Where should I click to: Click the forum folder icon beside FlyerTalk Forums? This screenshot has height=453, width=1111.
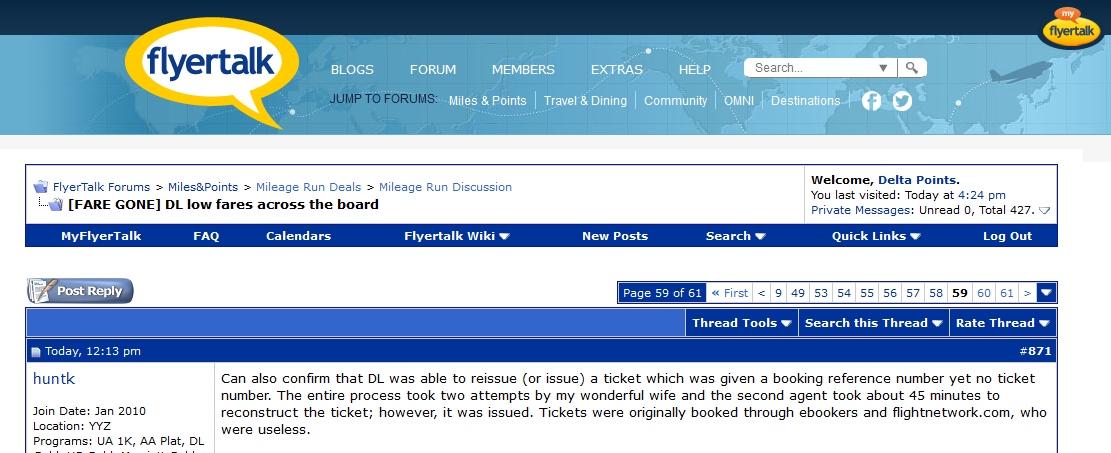41,187
